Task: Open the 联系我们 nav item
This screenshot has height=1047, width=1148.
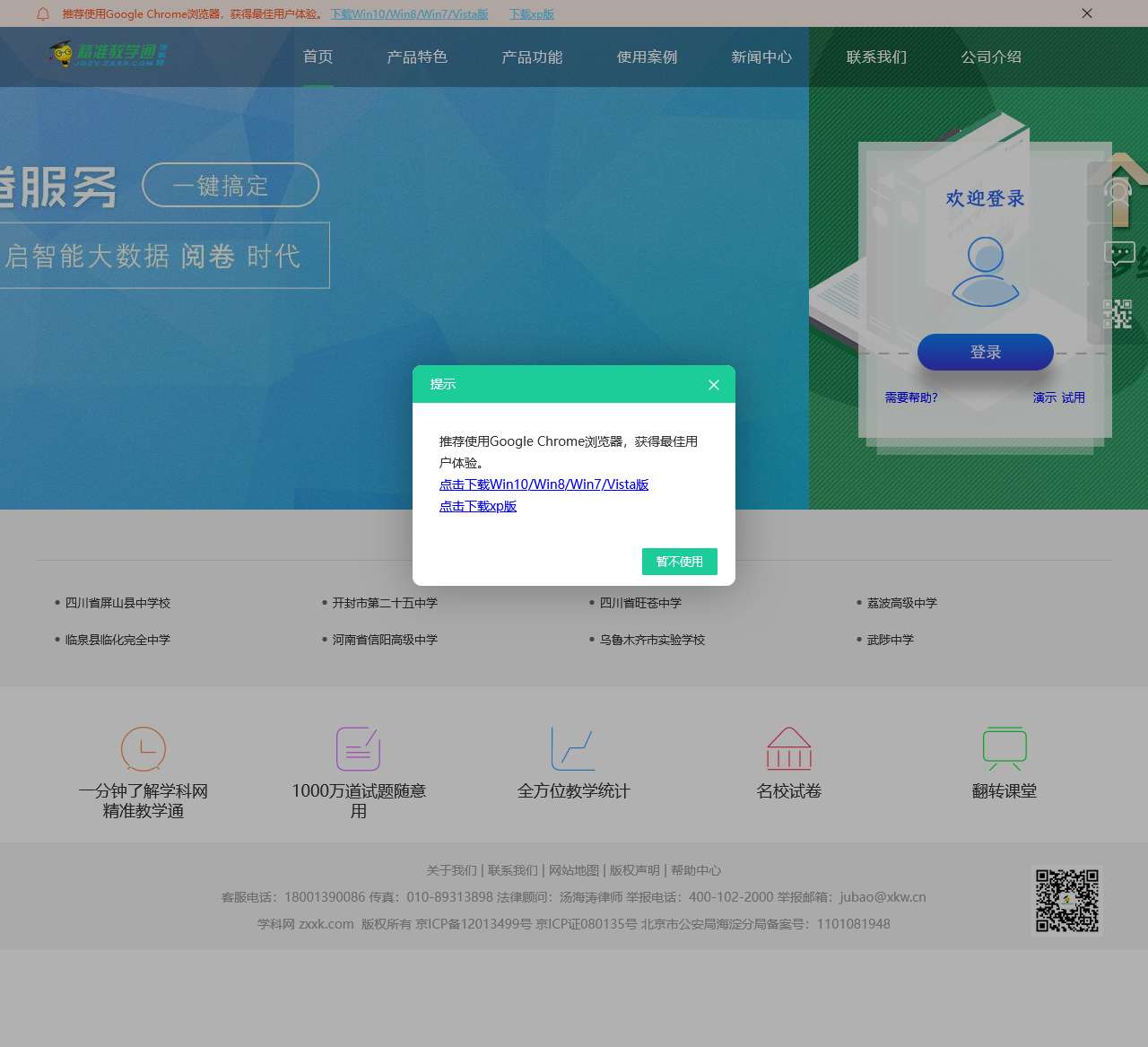Action: point(876,57)
